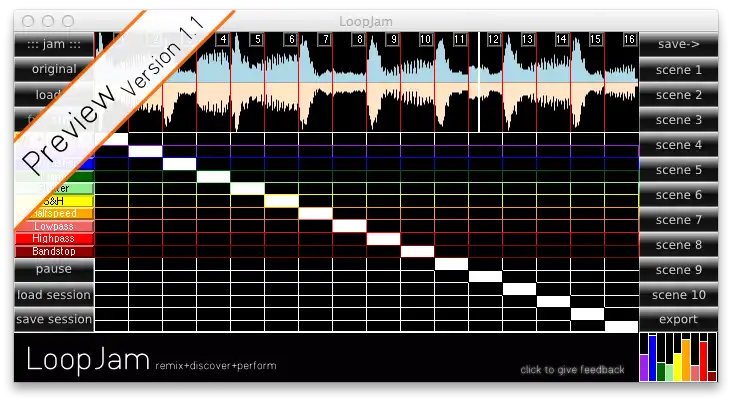Toggle the white cell under slice 4
732x402 pixels.
[x=213, y=176]
